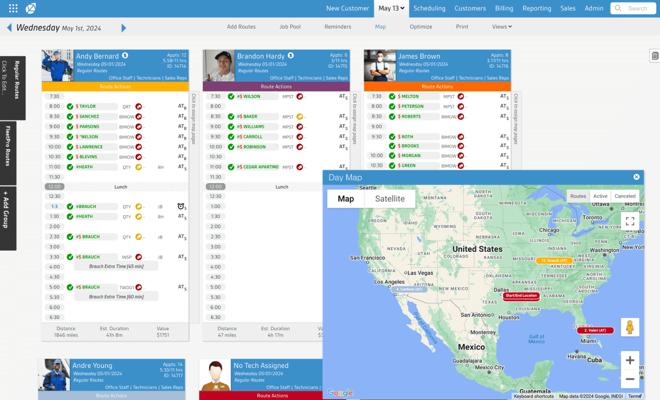Open the notes icon at right edge
The image size is (660, 400).
tap(655, 56)
